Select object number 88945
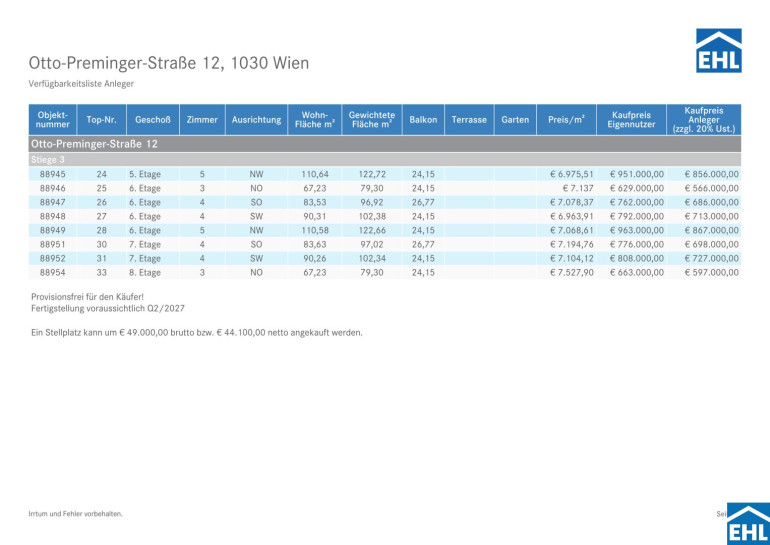 53,174
